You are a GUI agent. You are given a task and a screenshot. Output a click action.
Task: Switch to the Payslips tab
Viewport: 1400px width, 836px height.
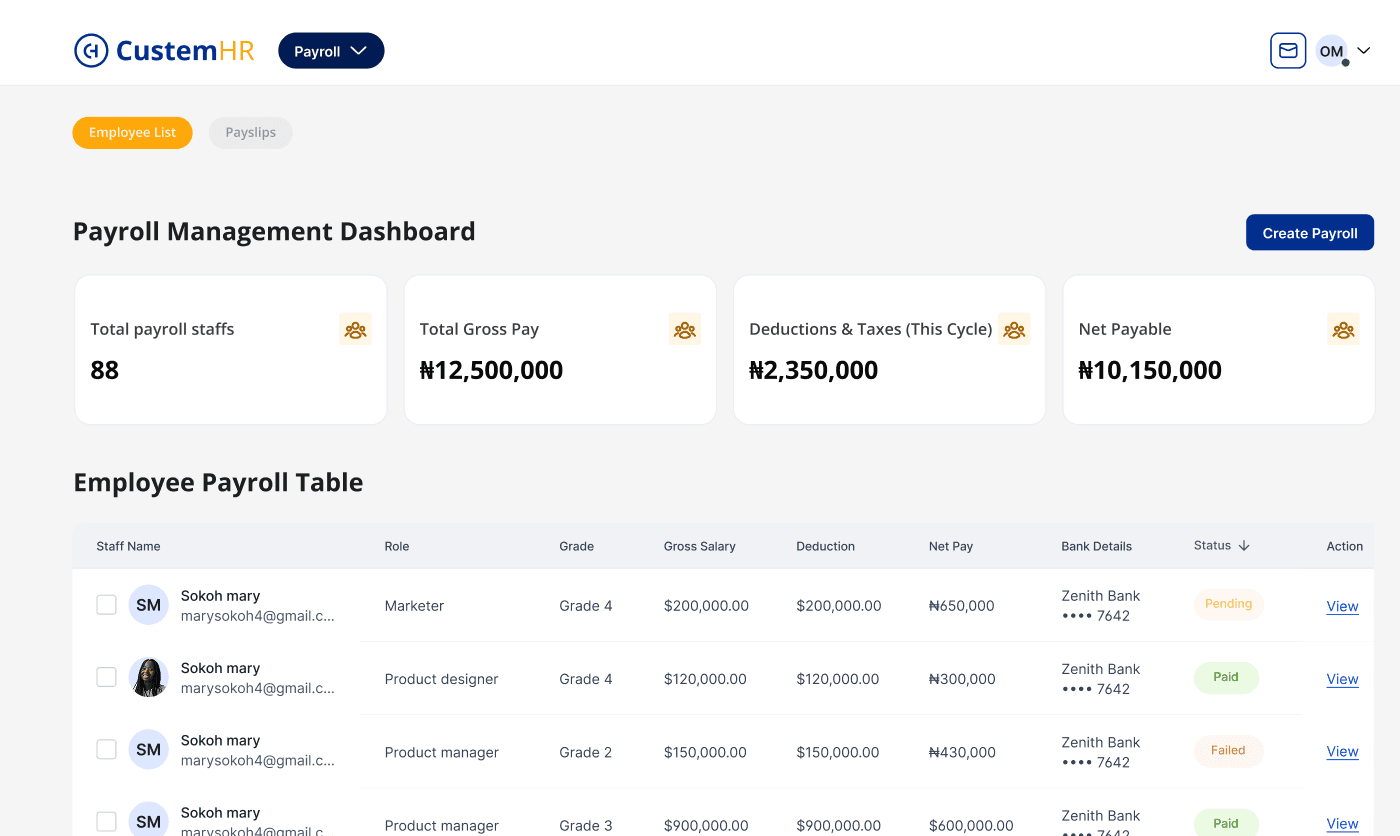coord(250,133)
